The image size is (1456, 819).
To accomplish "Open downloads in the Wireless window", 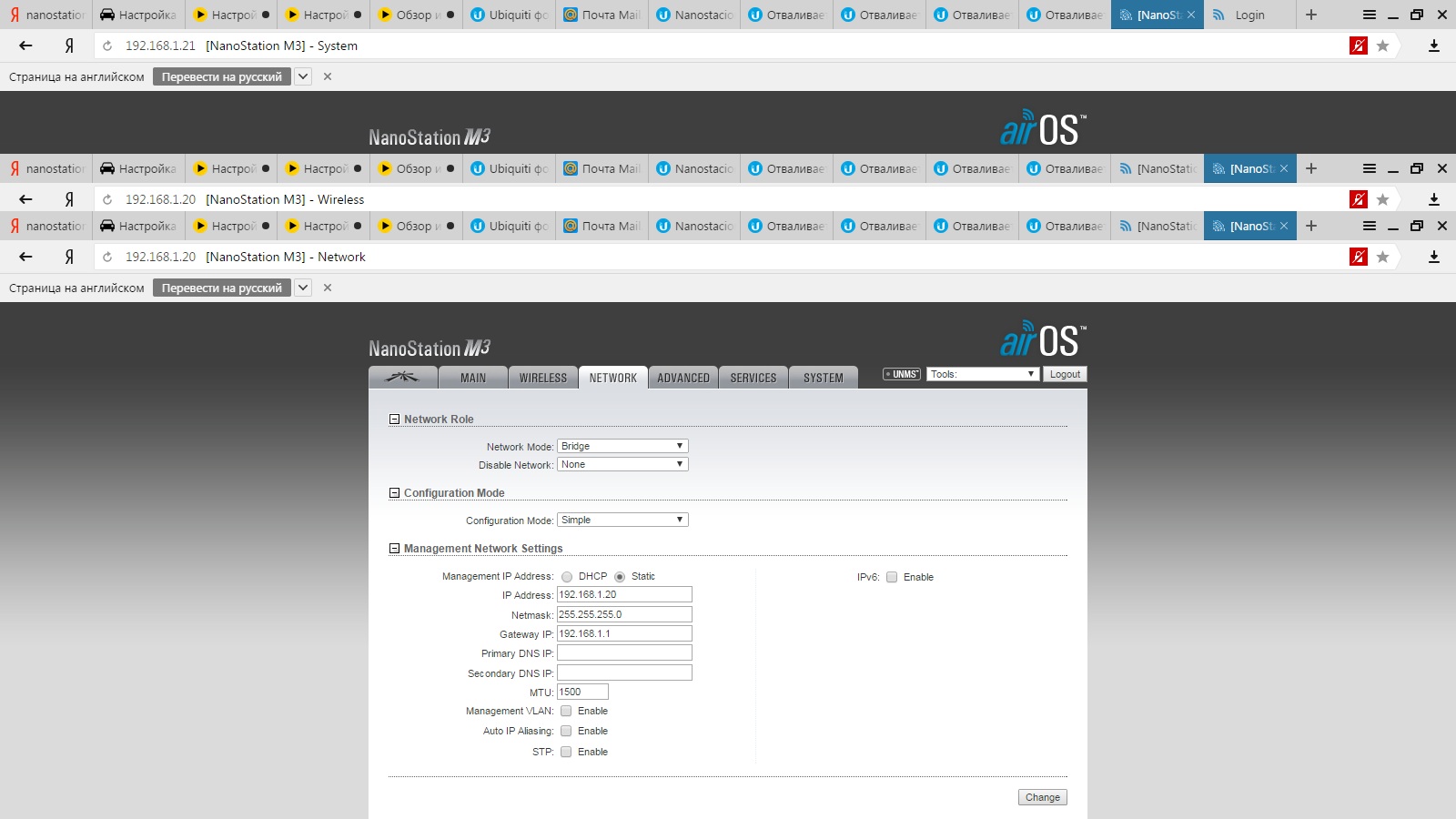I will point(1434,199).
